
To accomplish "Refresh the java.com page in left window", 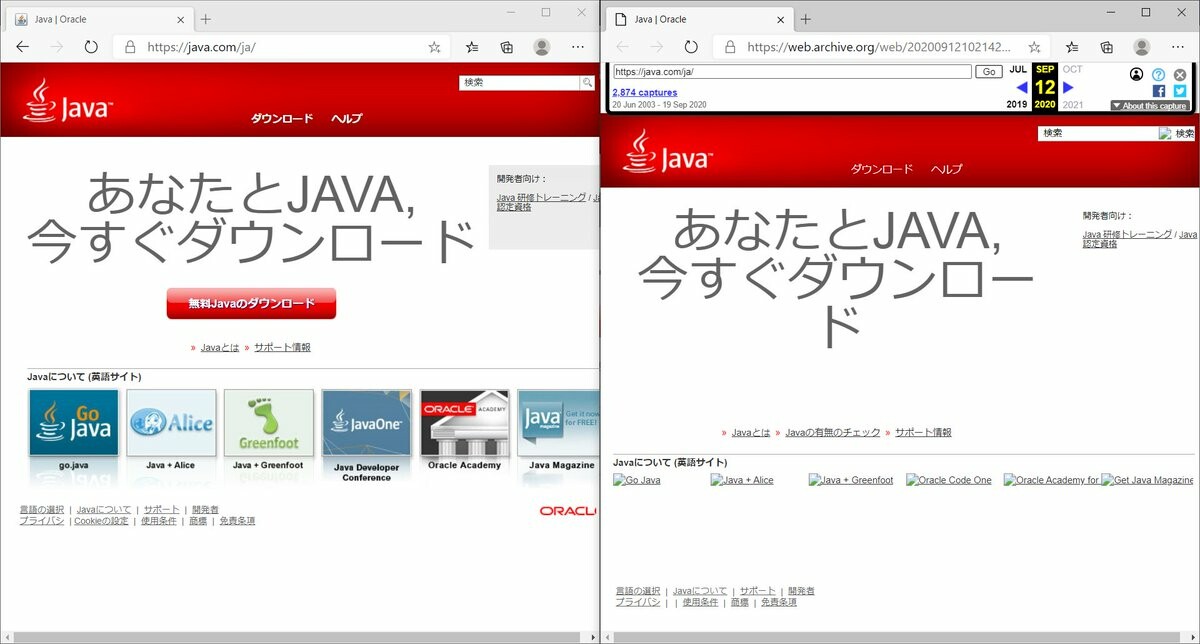I will point(91,47).
